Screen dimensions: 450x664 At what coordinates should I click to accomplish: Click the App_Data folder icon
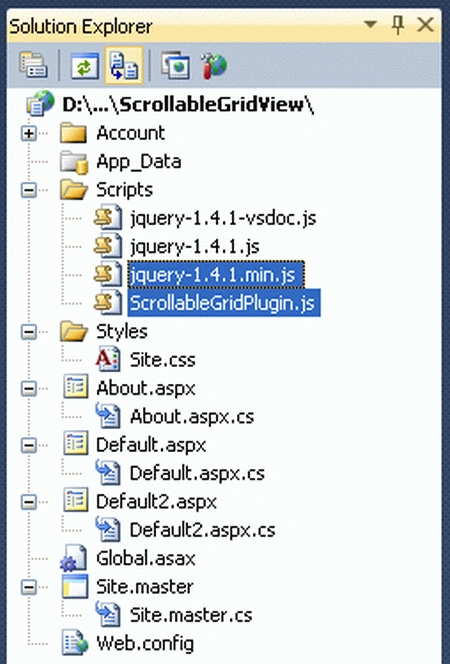click(74, 162)
